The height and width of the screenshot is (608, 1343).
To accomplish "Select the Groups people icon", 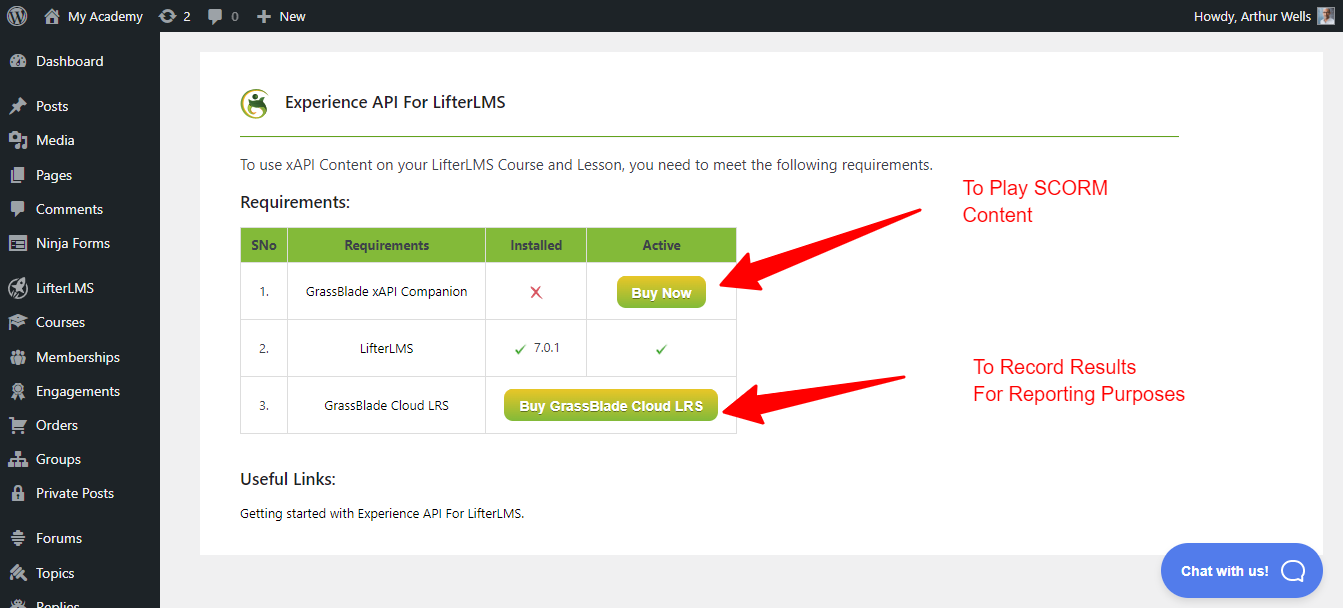I will click(21, 459).
